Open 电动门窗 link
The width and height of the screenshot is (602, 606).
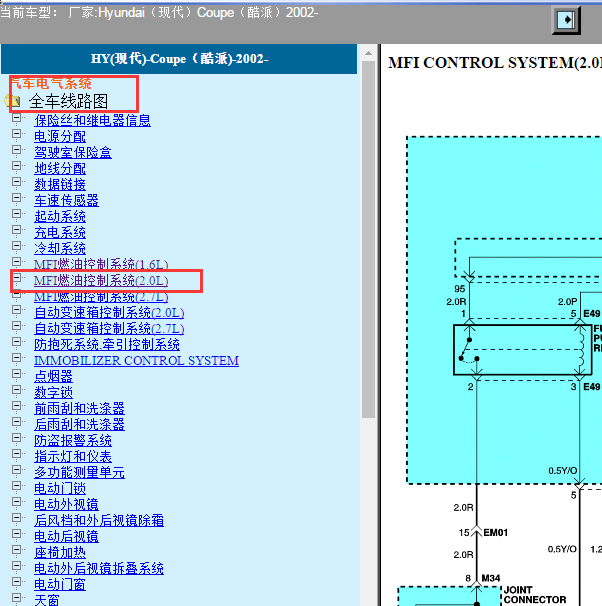[x=60, y=584]
